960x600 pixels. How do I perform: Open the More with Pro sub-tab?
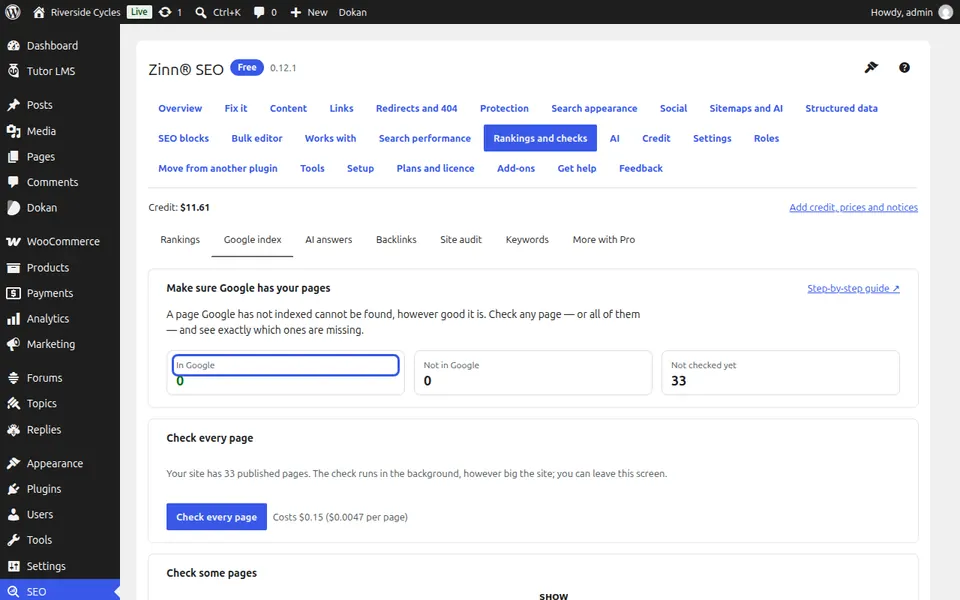pyautogui.click(x=604, y=239)
